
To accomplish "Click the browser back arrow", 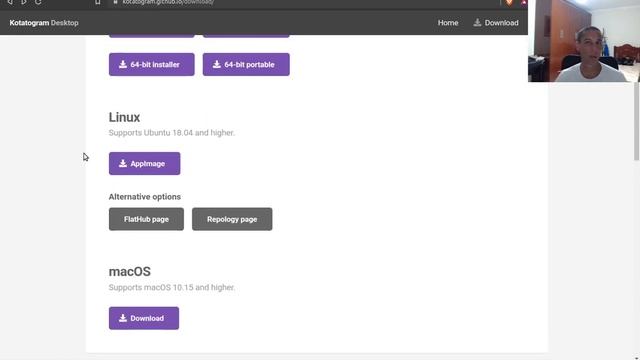I will 10,2.
